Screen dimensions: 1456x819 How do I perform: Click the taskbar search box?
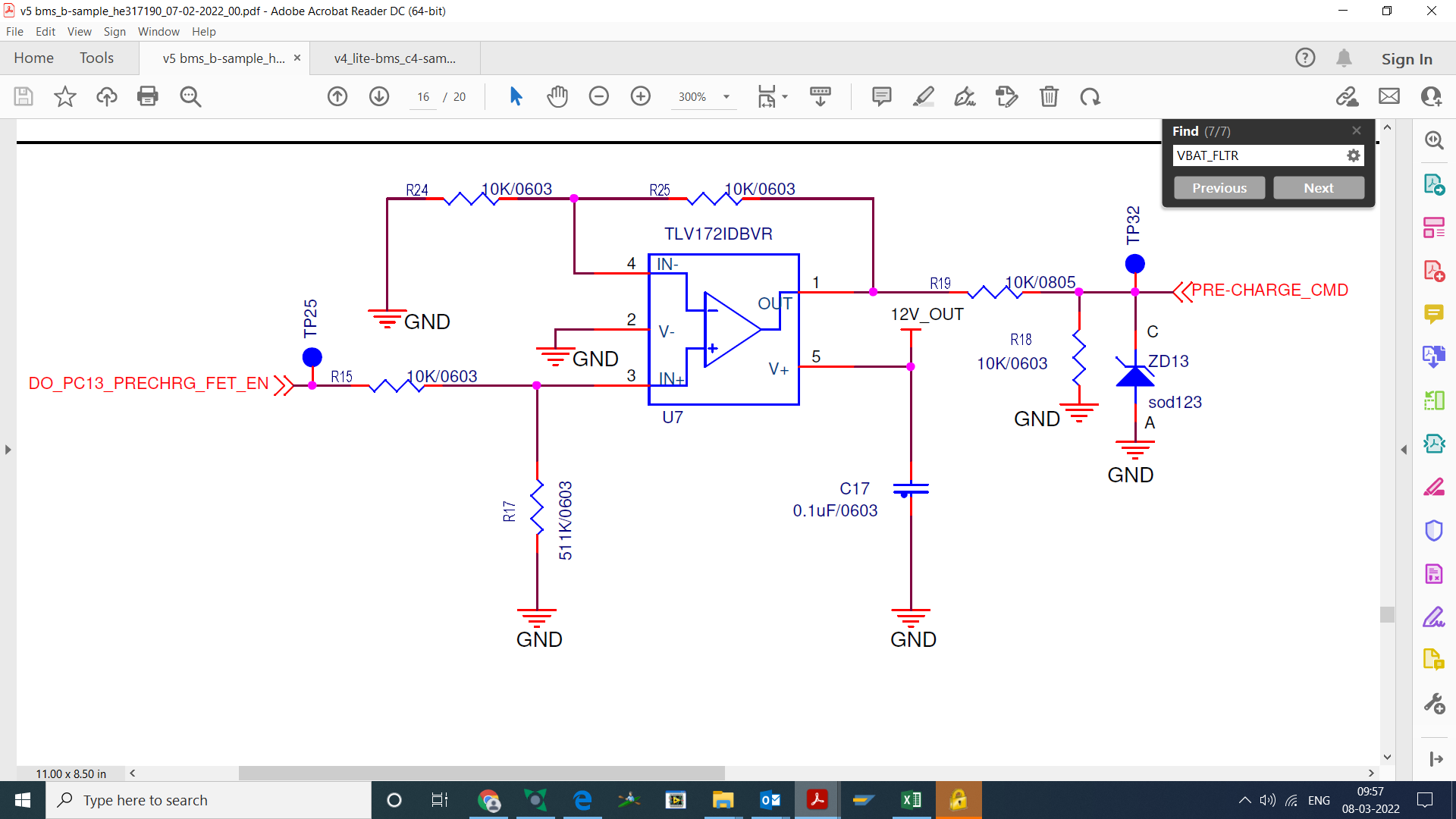[x=209, y=800]
